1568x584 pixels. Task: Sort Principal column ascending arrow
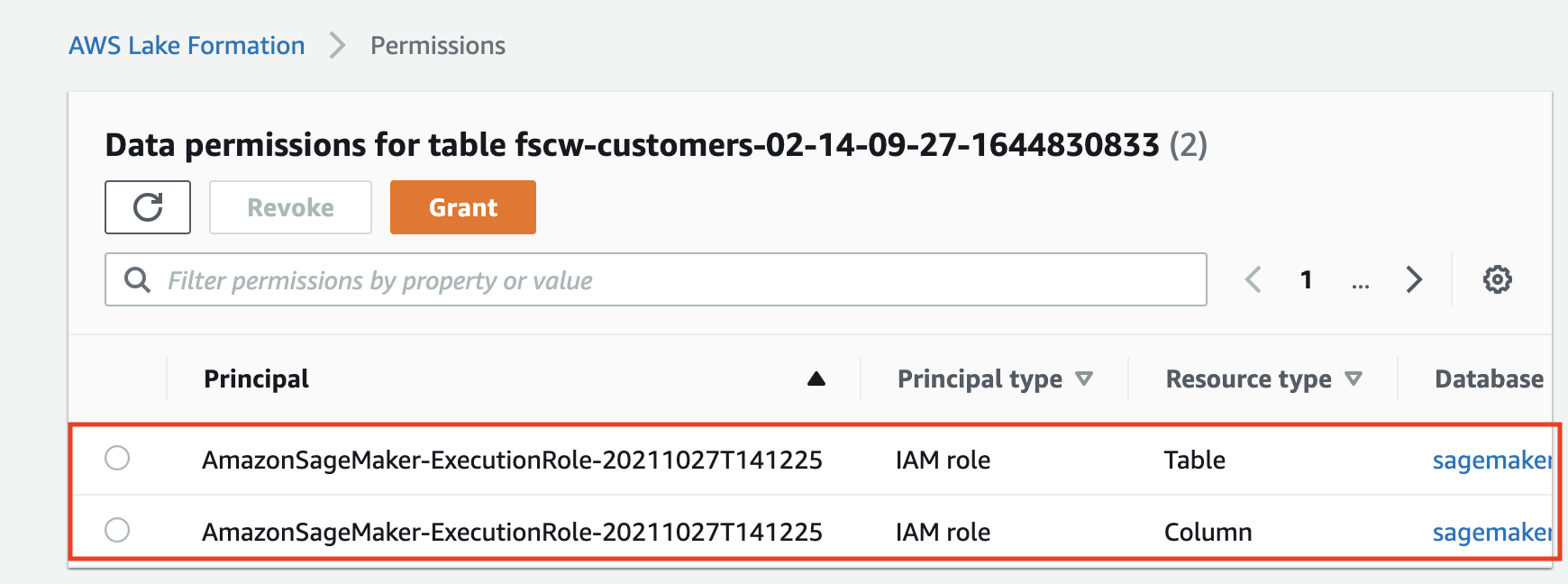[x=816, y=379]
